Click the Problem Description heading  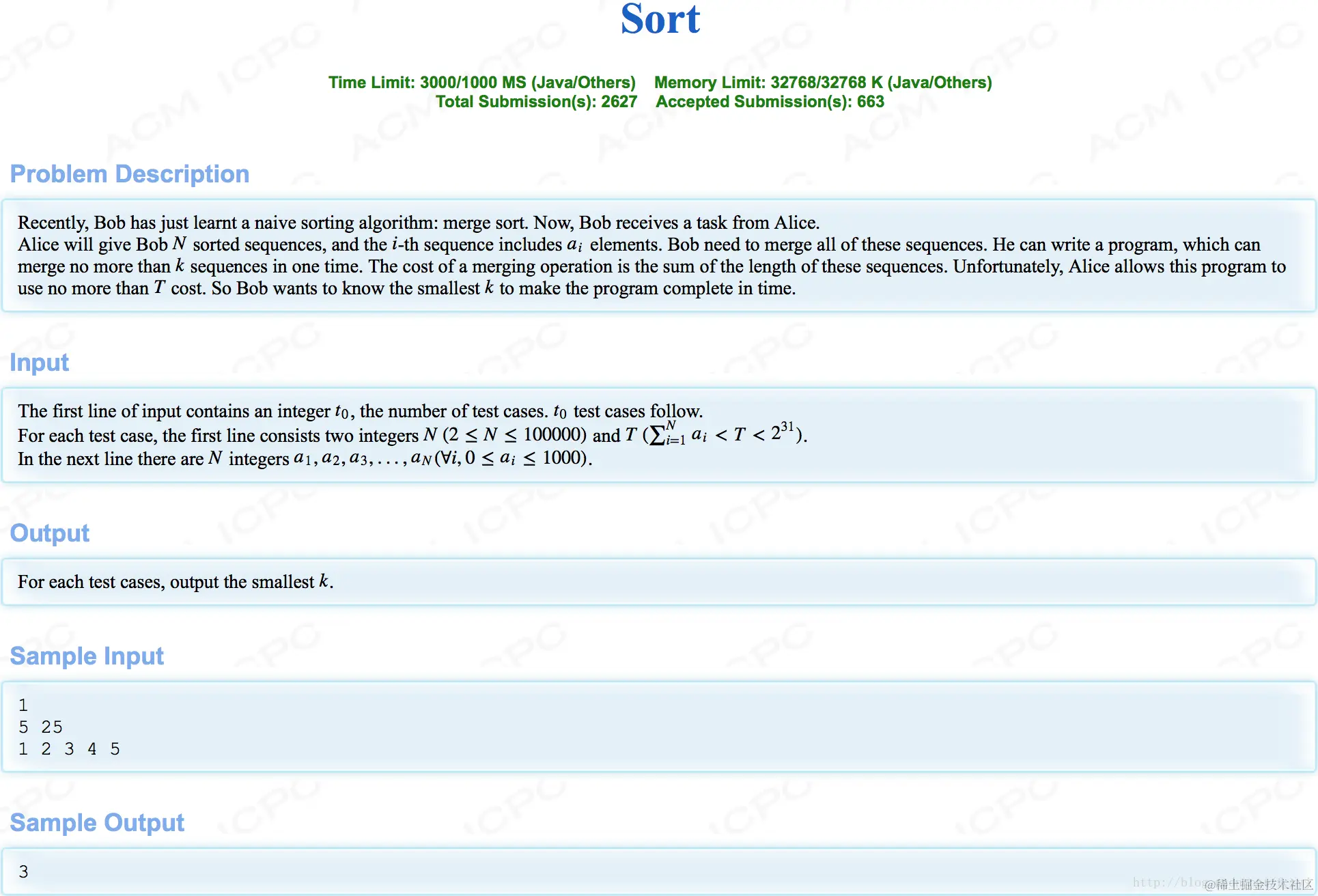[x=130, y=174]
